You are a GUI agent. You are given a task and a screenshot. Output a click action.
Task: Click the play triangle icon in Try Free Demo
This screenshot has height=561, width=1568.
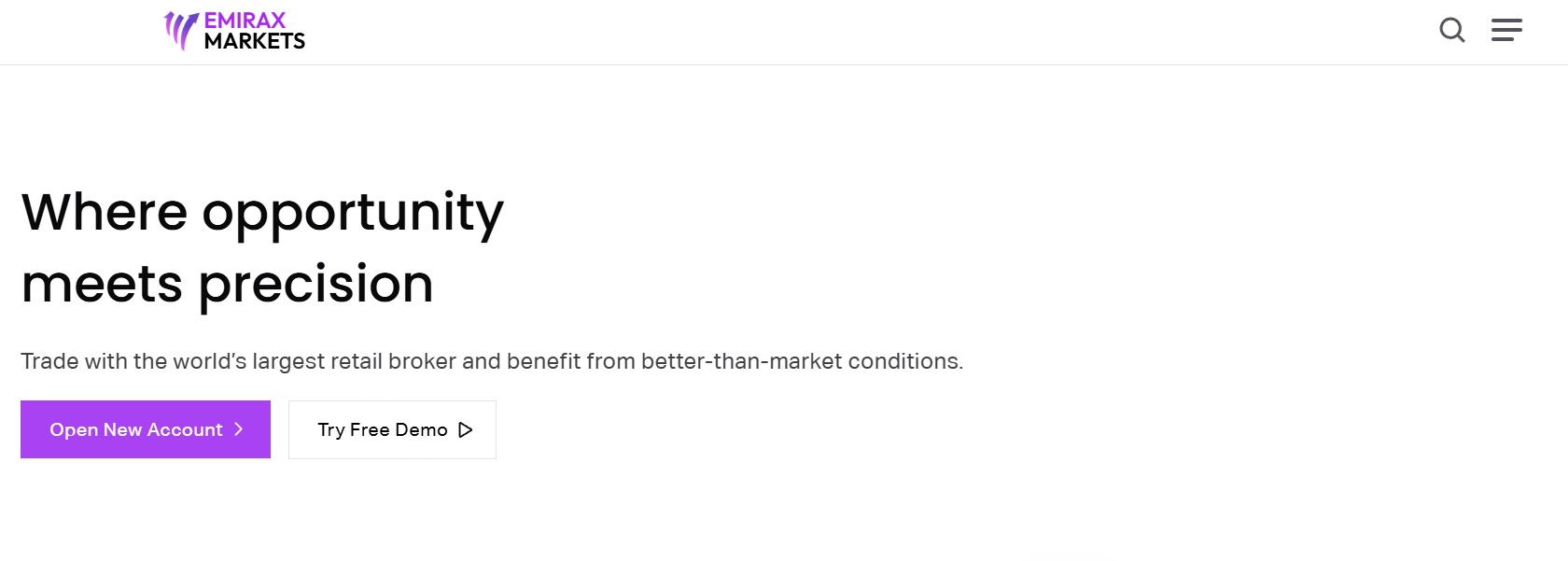coord(465,429)
